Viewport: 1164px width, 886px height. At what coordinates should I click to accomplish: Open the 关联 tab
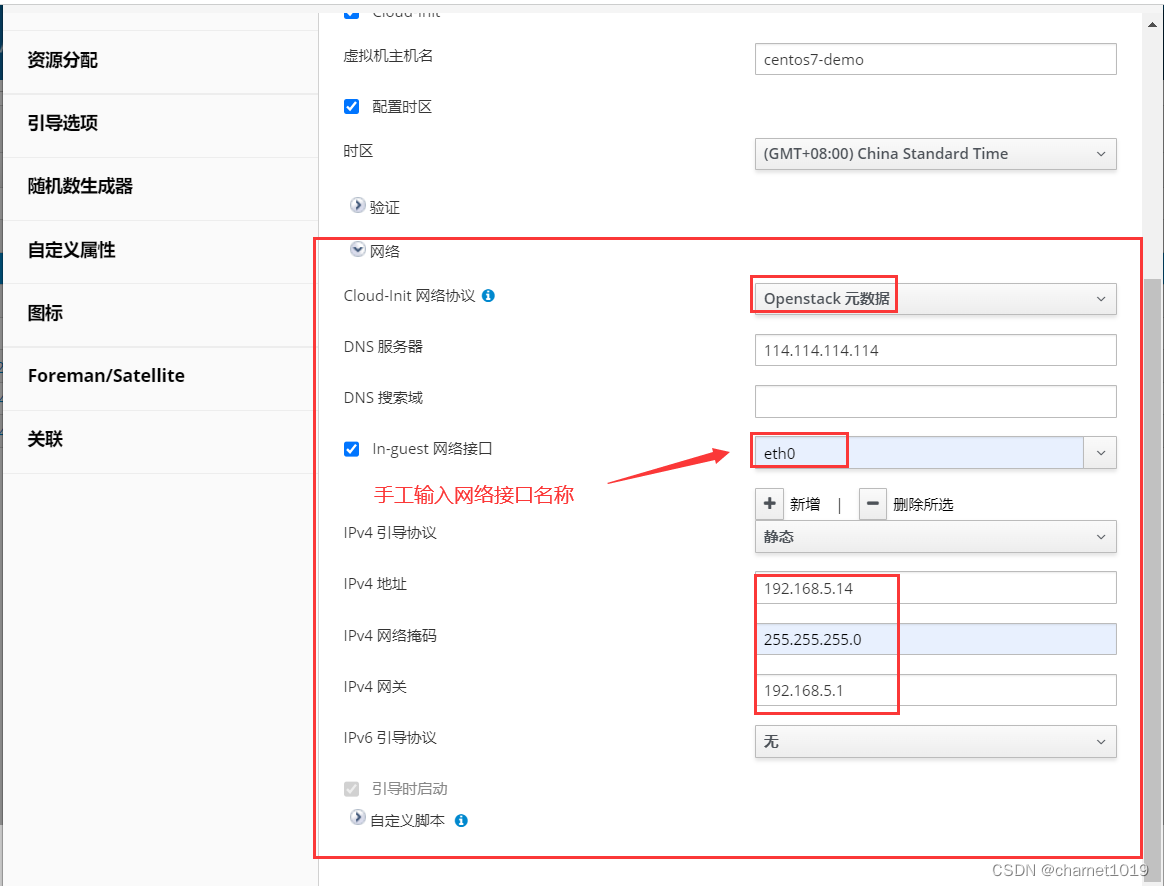point(160,442)
